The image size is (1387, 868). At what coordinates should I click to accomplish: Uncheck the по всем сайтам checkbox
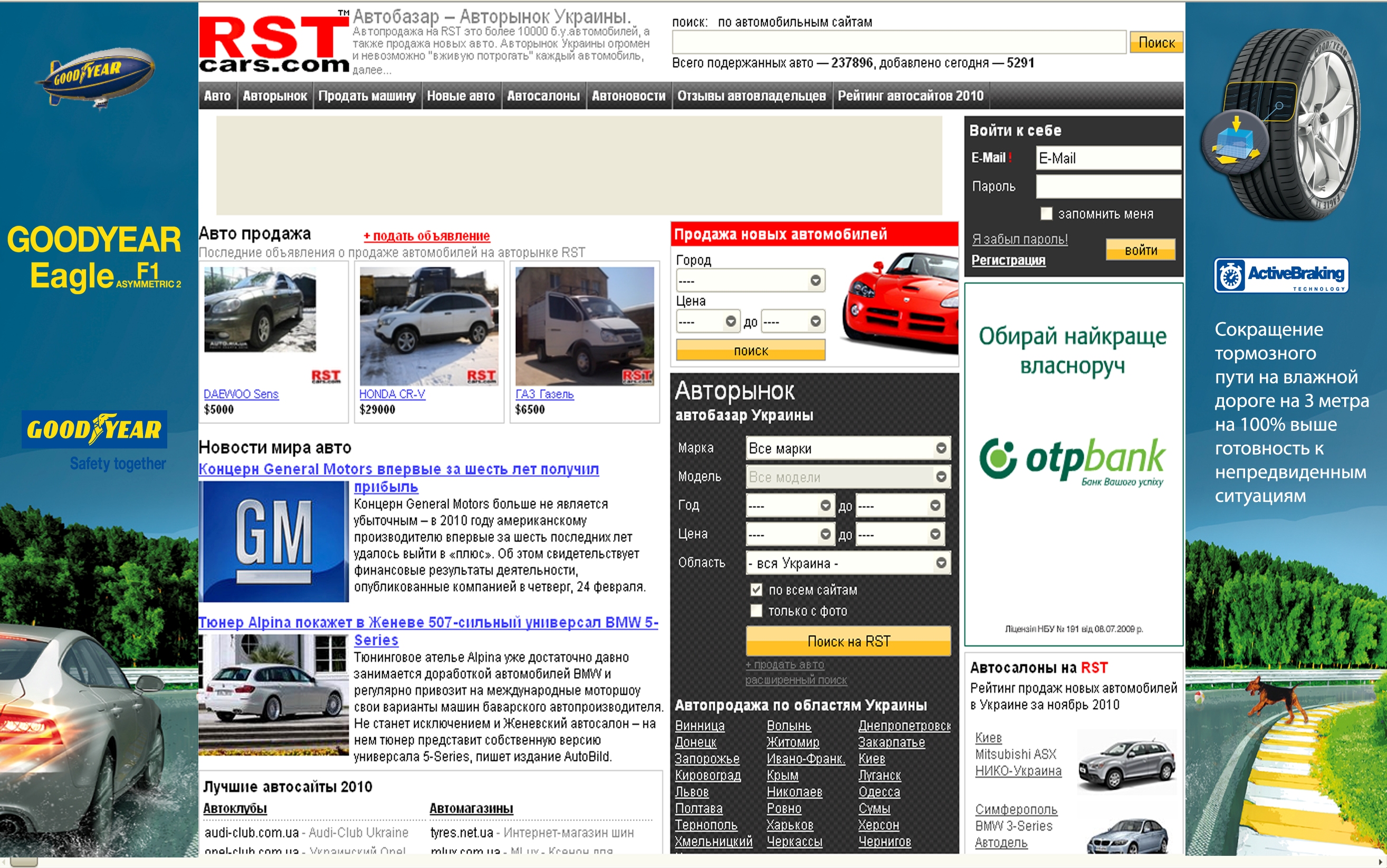[x=757, y=590]
